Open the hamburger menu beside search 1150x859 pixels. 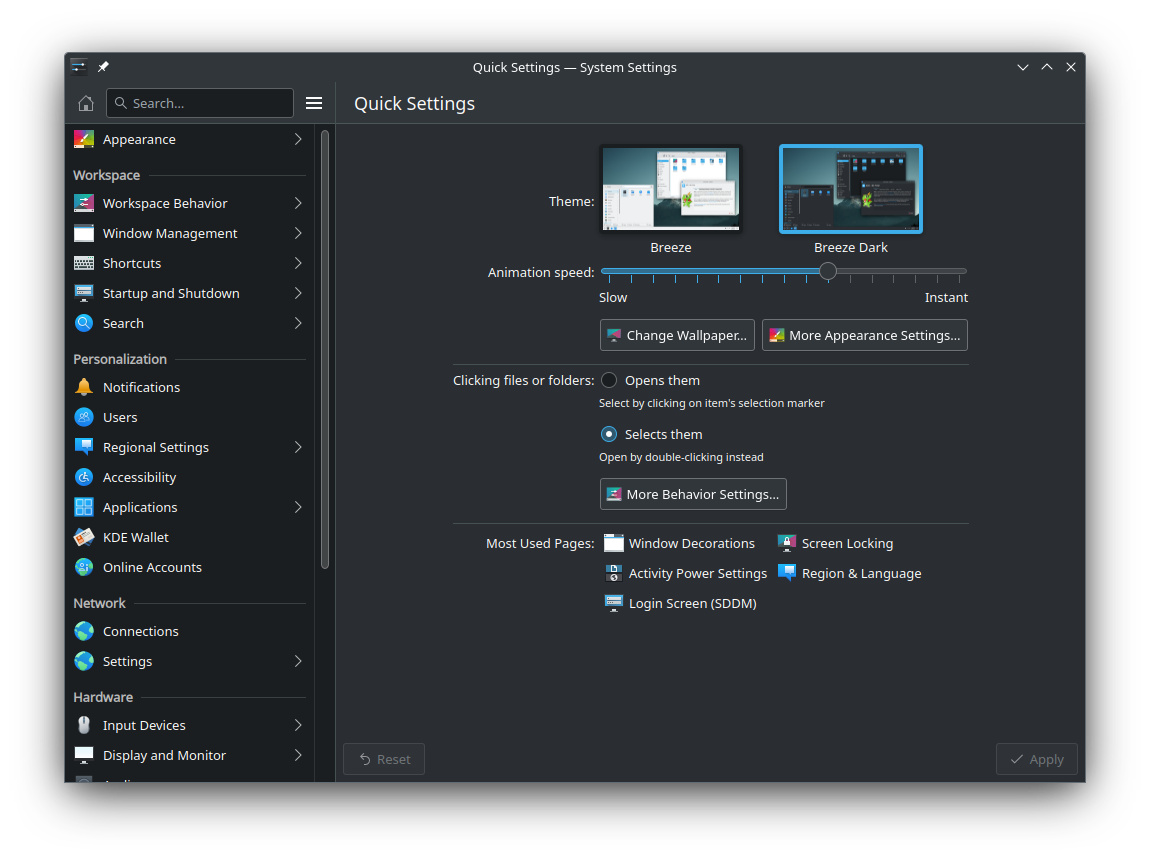(313, 102)
